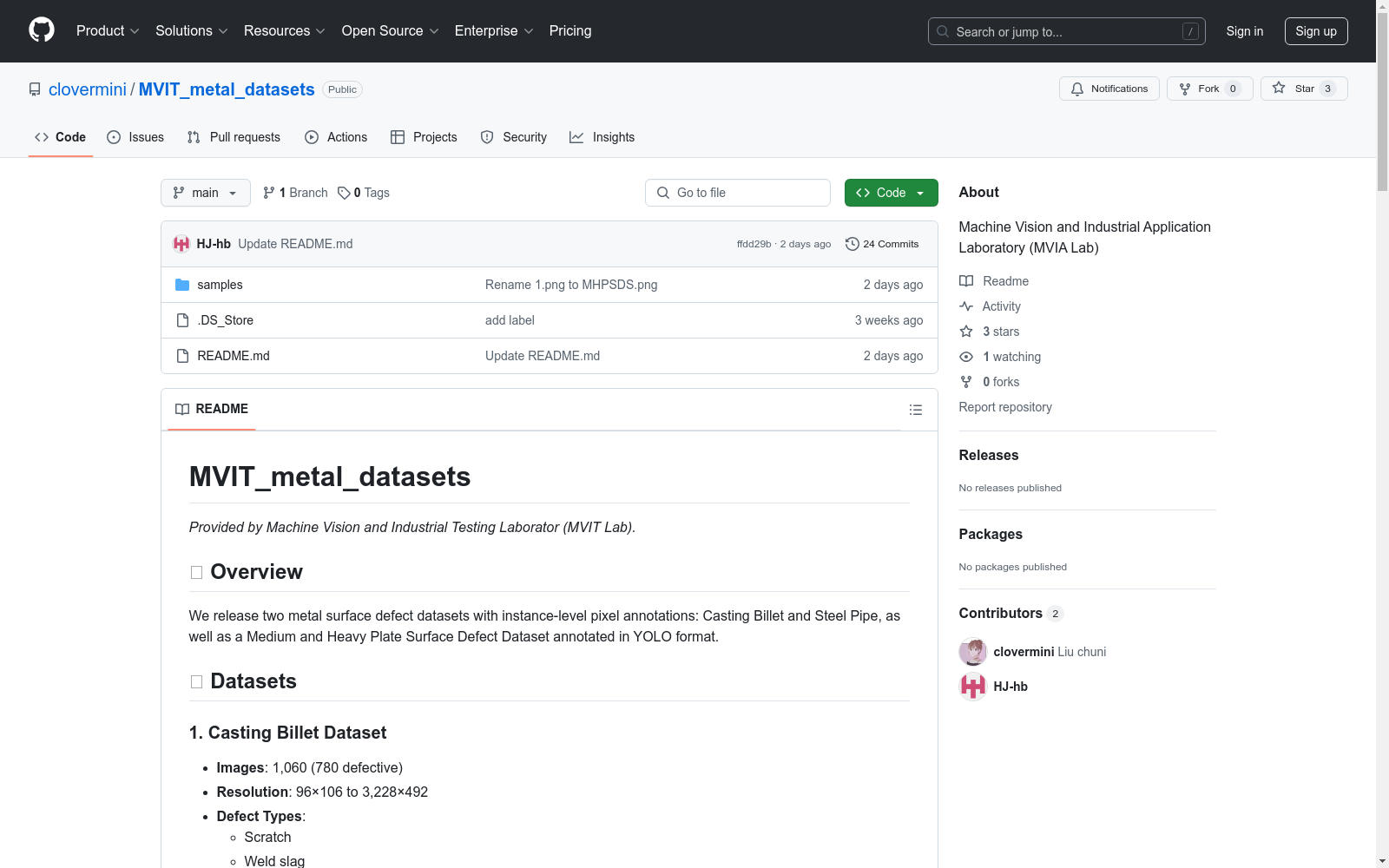Click the tag icon next to 0 Tags
Image resolution: width=1389 pixels, height=868 pixels.
344,193
